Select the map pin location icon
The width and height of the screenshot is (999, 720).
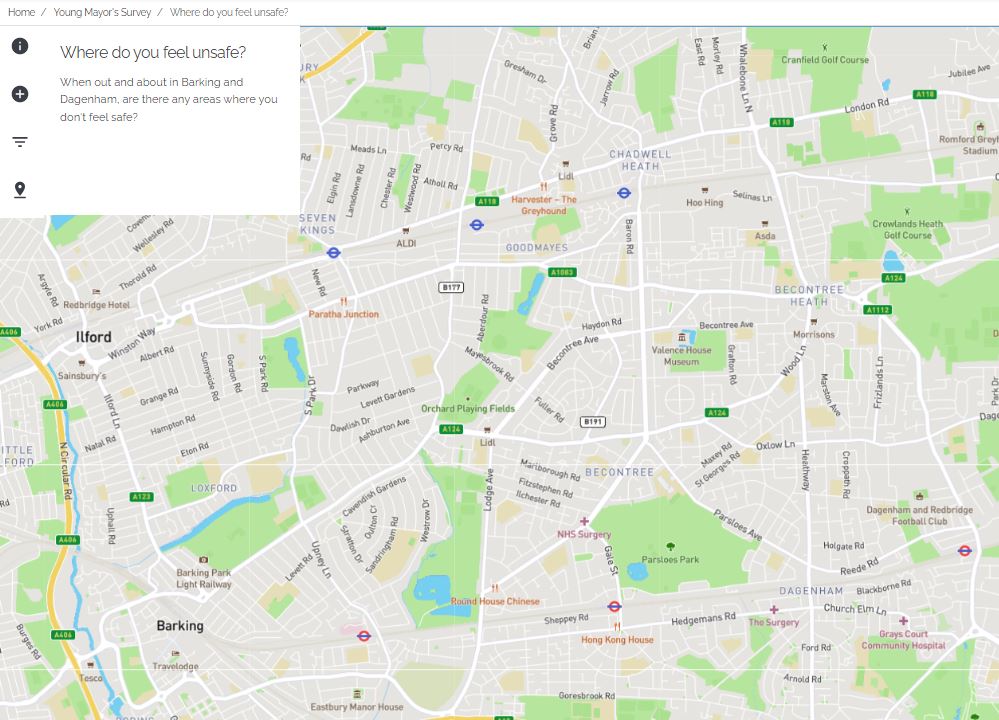coord(20,190)
